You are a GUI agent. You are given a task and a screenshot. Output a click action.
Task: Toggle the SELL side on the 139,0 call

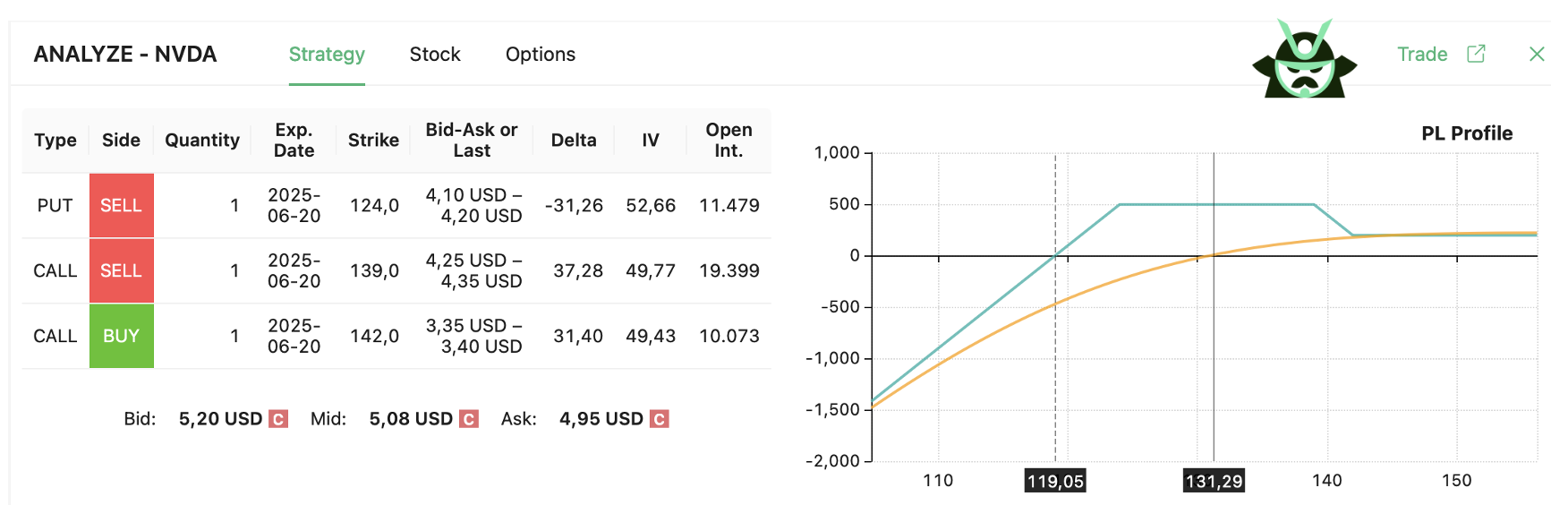tap(122, 271)
